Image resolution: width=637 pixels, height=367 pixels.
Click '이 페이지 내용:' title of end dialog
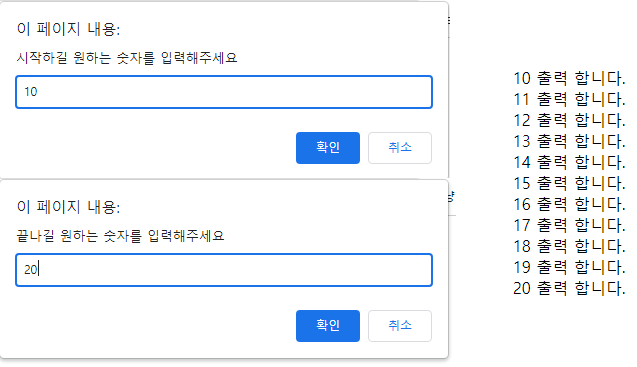click(x=68, y=207)
